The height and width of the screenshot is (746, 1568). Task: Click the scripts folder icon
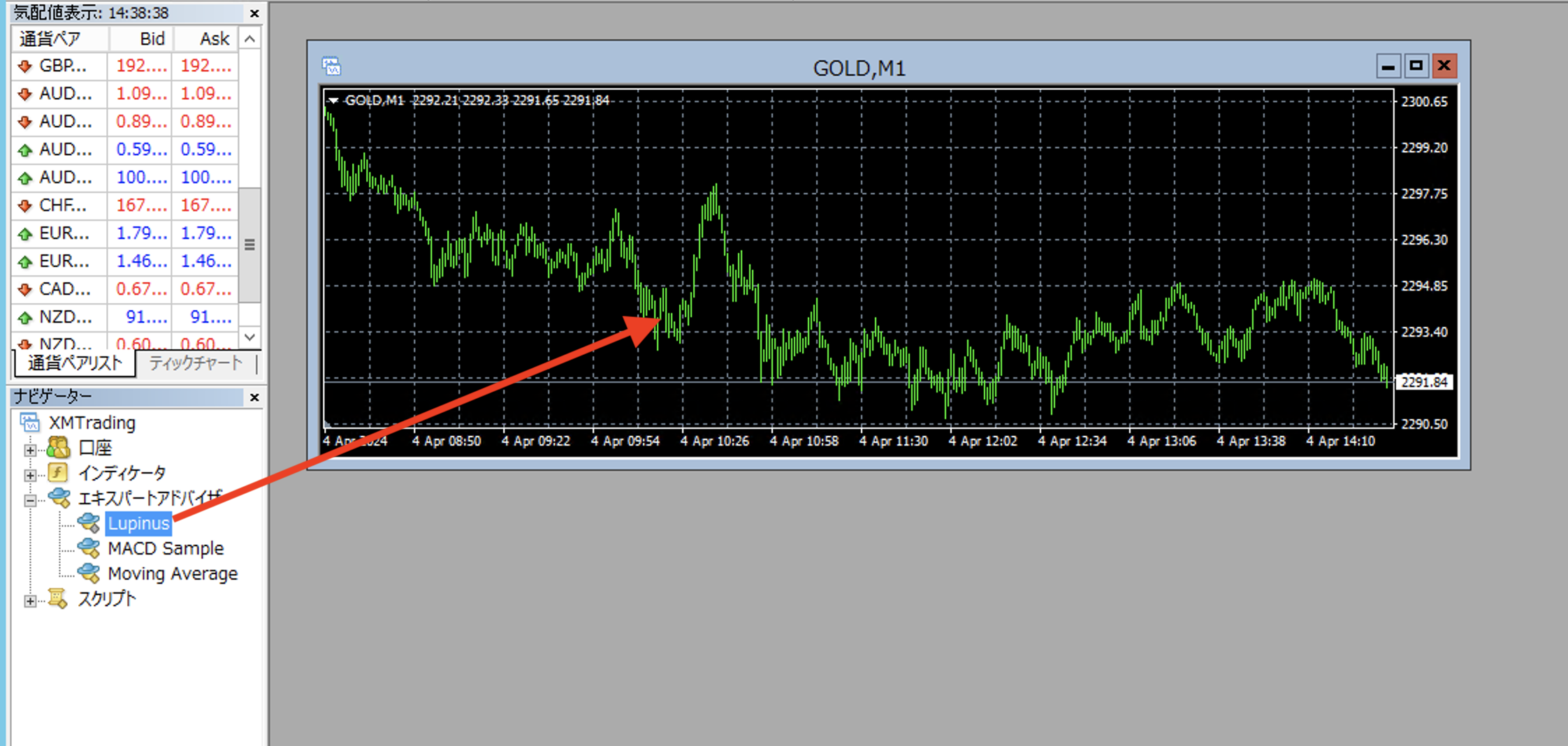point(58,599)
